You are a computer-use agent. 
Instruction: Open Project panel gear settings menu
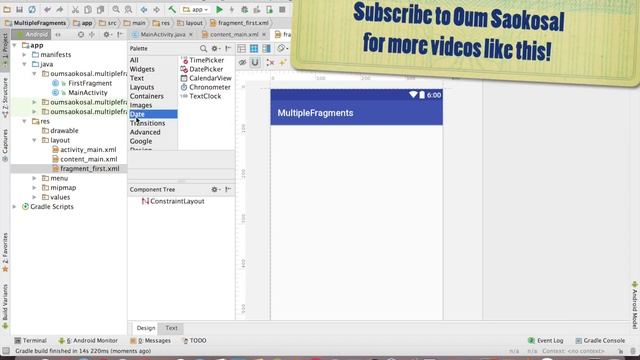point(107,35)
